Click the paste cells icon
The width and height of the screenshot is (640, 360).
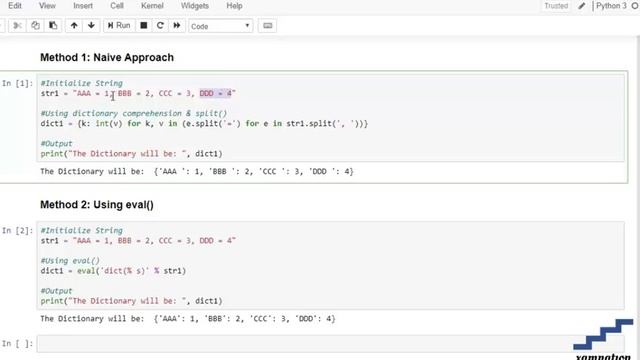tap(53, 26)
